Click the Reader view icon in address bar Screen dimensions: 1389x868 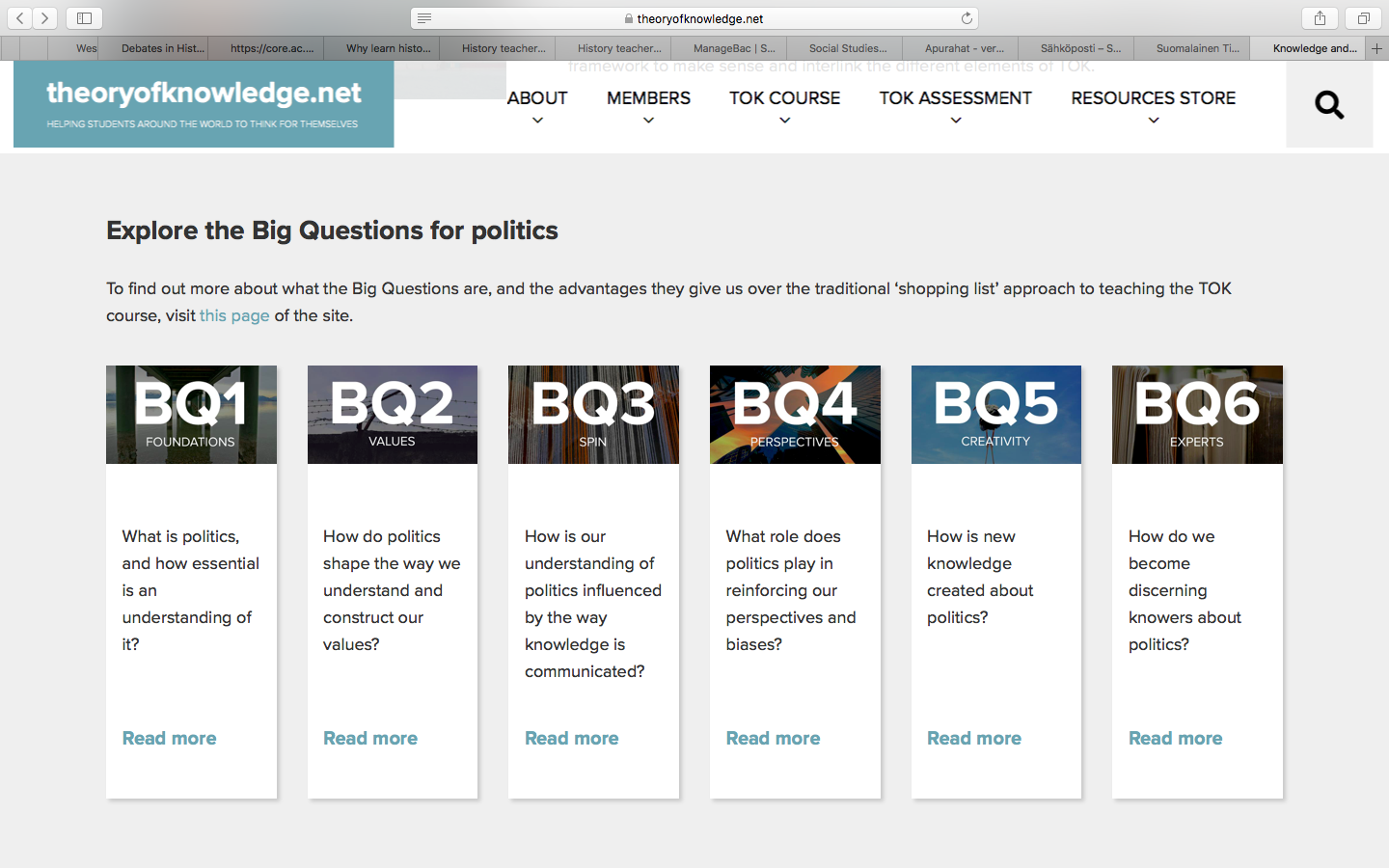[424, 18]
